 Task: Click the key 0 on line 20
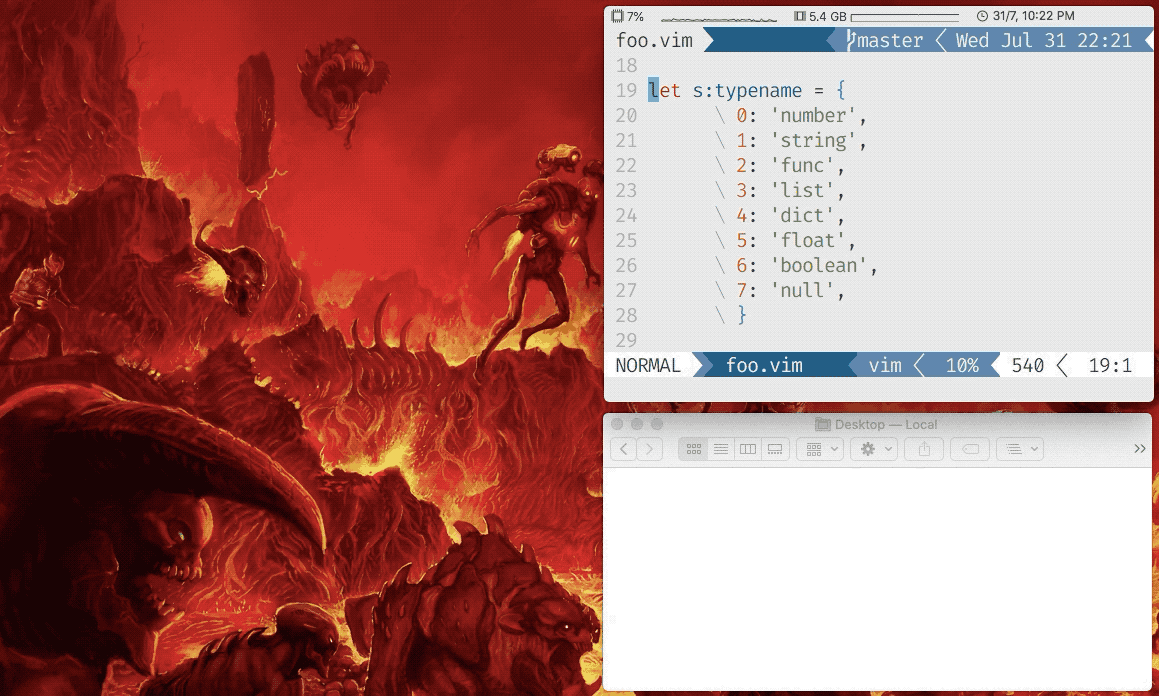[x=742, y=115]
